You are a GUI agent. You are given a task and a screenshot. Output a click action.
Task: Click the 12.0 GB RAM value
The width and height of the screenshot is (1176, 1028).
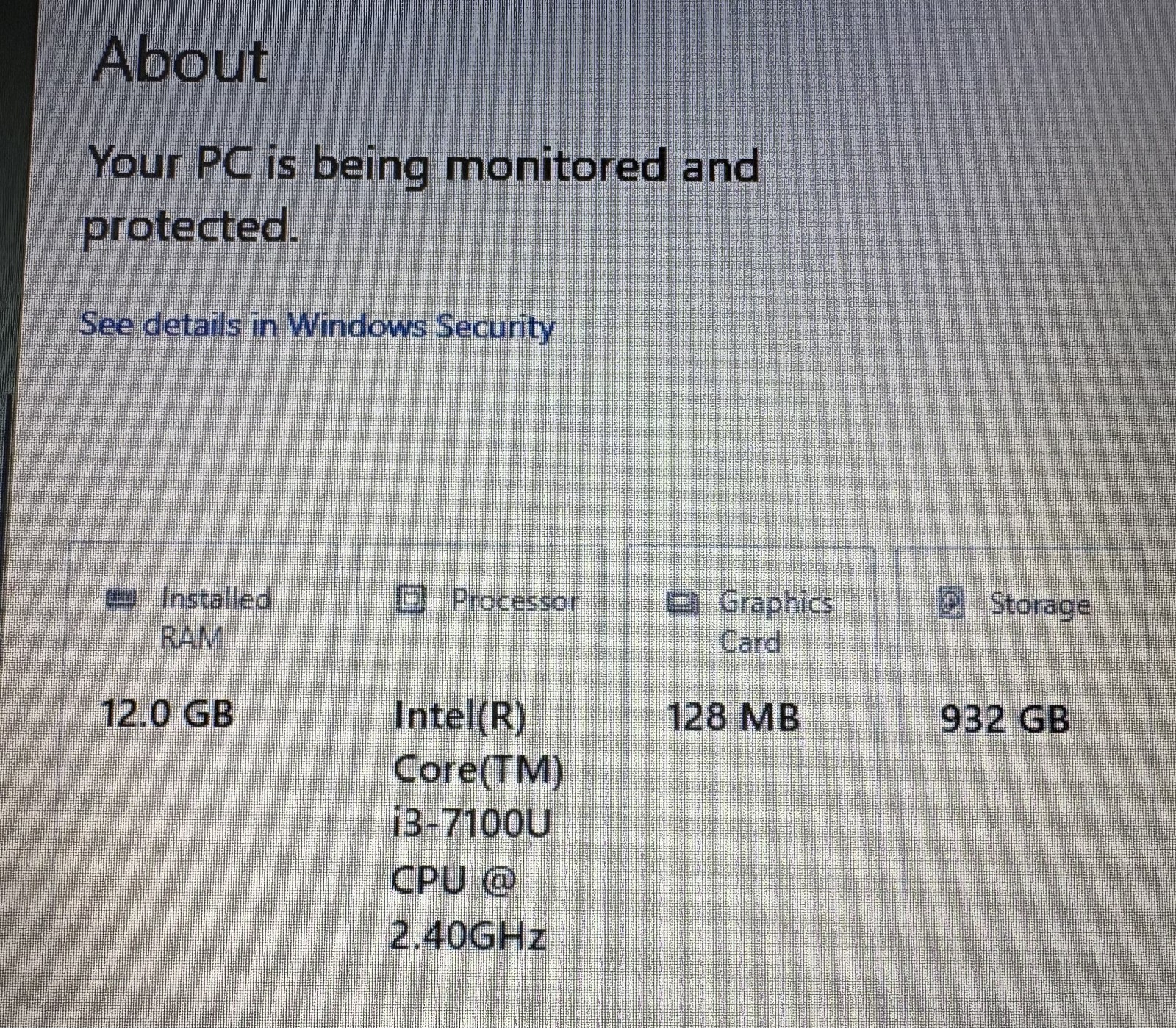(x=167, y=713)
